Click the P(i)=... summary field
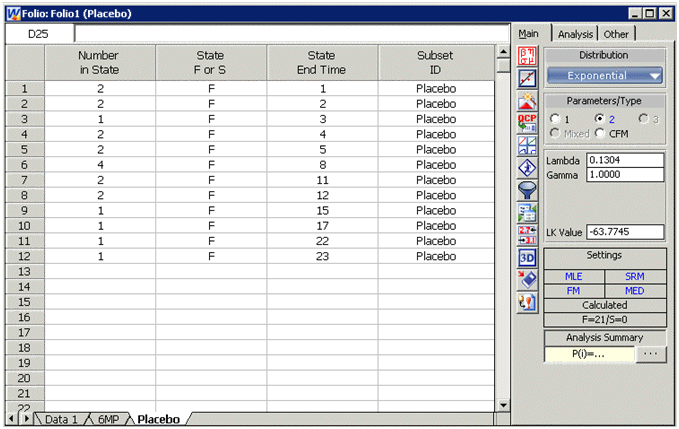Screen dimensions: 679x429 (x=589, y=354)
